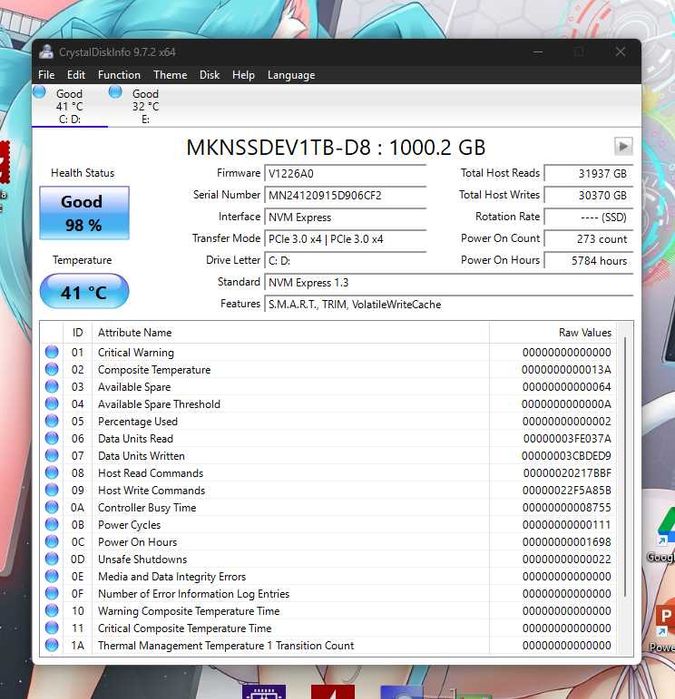
Task: Click the drive title MKNSSDEV1TB-D8 : 1000.2 GB
Action: coord(336,147)
